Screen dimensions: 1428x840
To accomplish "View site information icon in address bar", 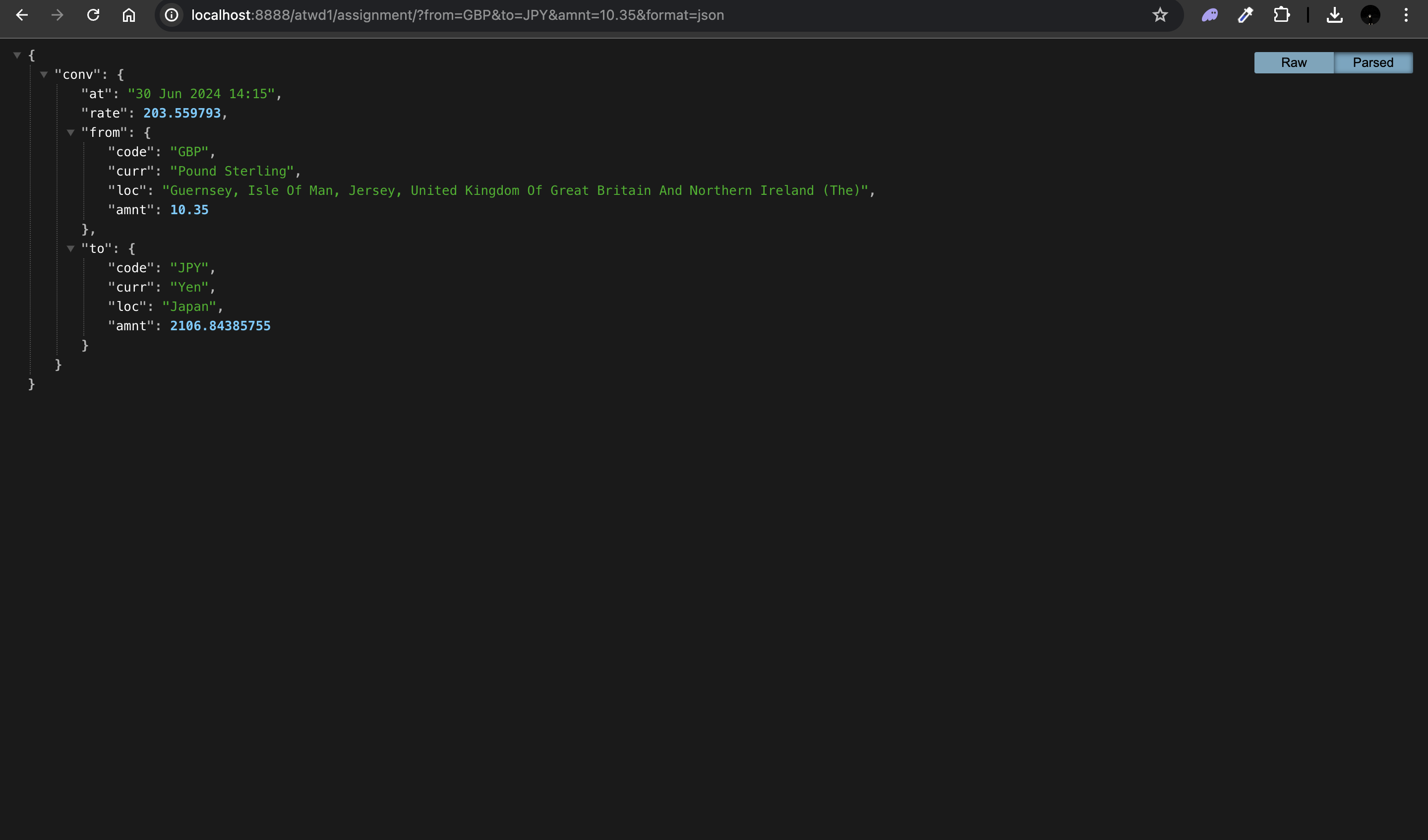I will point(172,15).
